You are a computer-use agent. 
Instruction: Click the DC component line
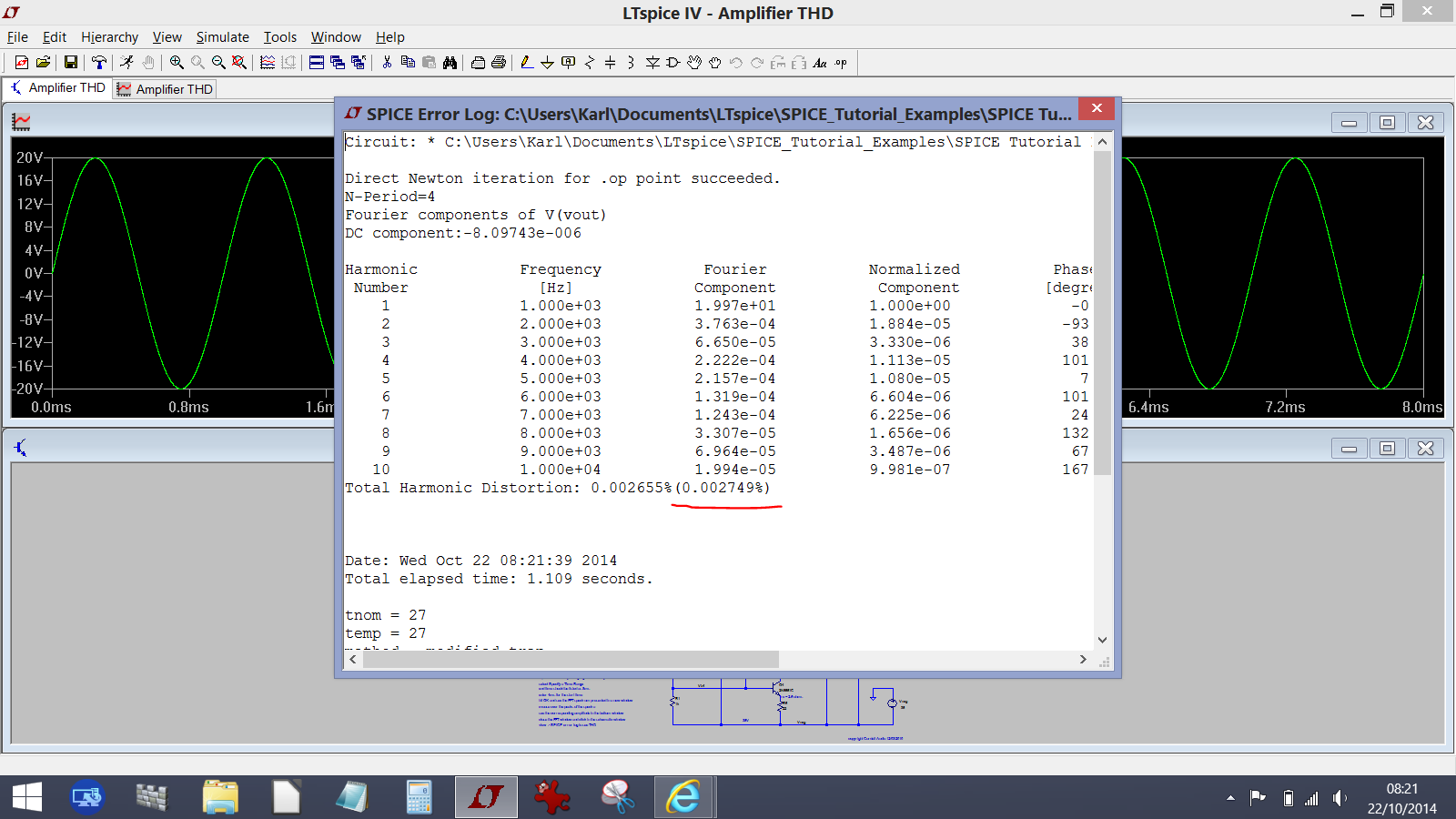pyautogui.click(x=462, y=233)
